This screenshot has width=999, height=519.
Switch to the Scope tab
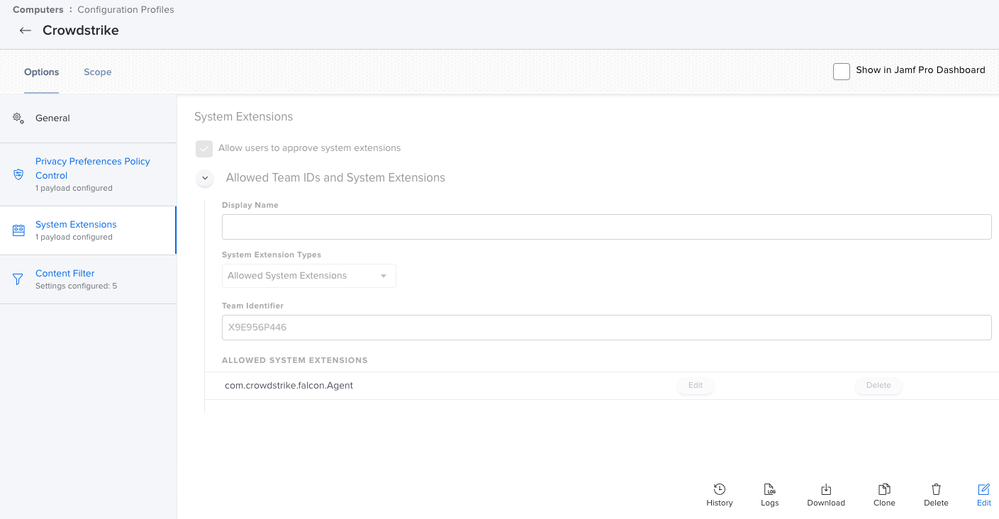pyautogui.click(x=97, y=72)
